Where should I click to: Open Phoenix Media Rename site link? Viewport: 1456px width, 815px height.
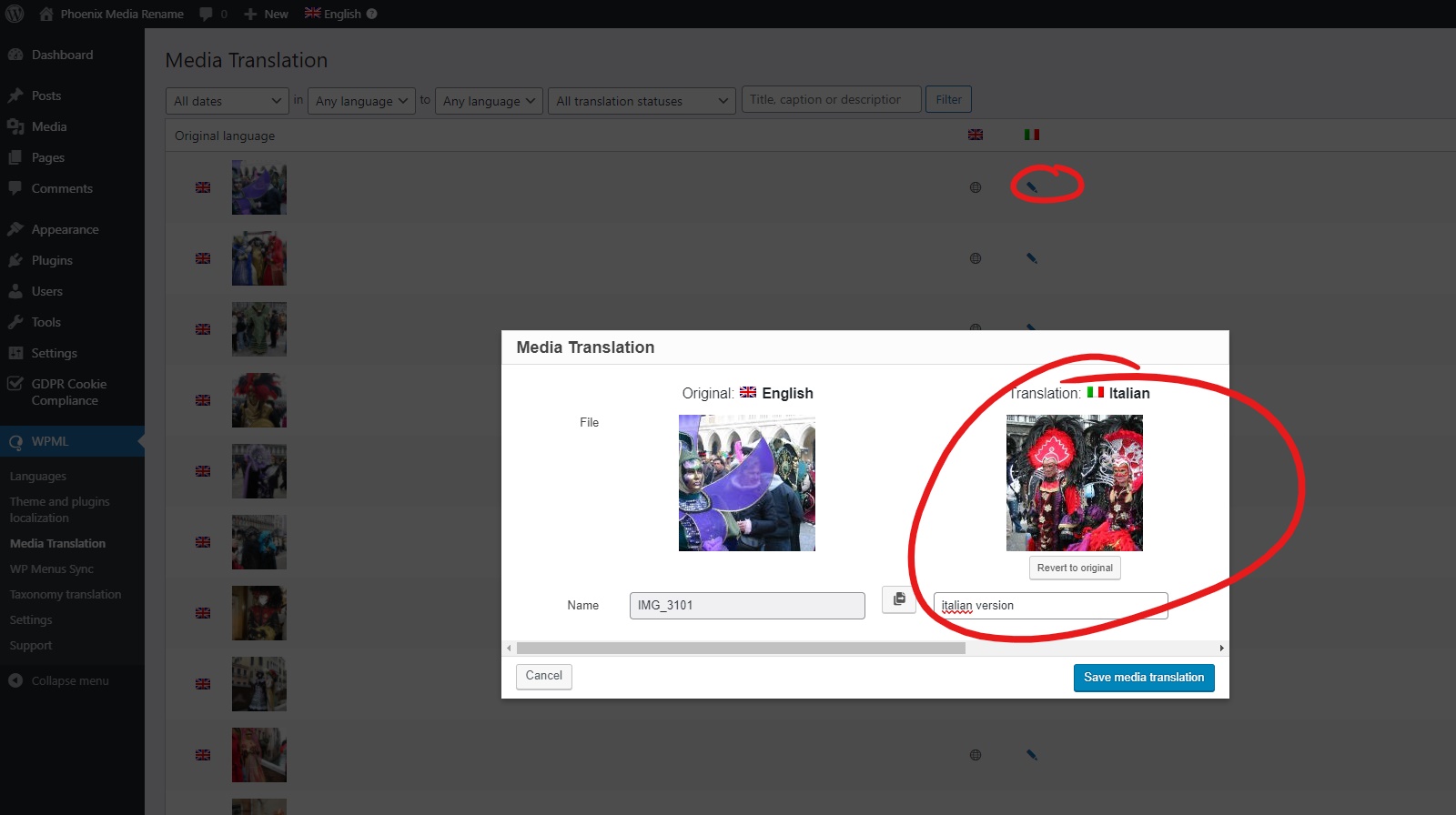112,14
